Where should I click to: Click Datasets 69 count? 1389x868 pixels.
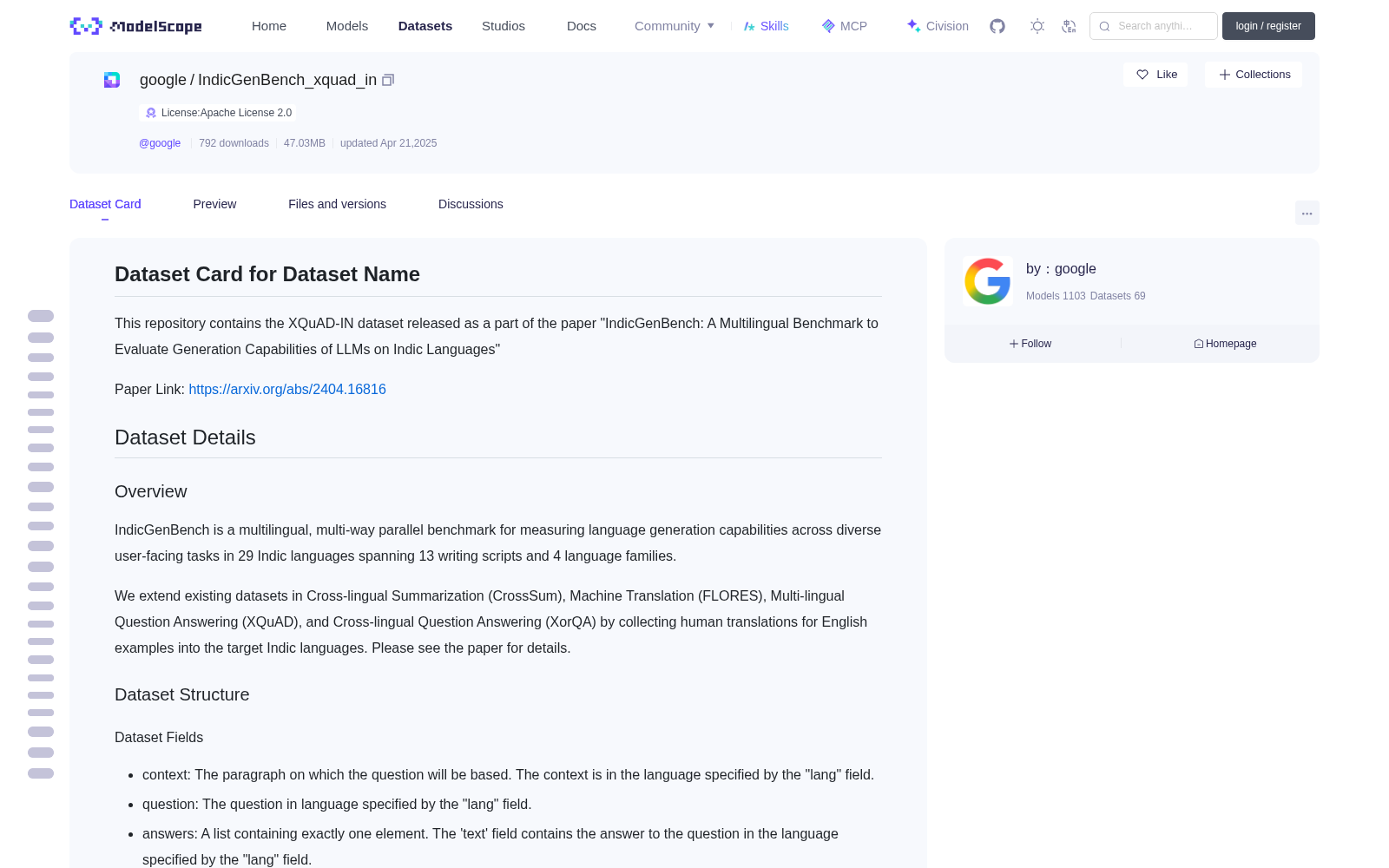(x=1117, y=296)
